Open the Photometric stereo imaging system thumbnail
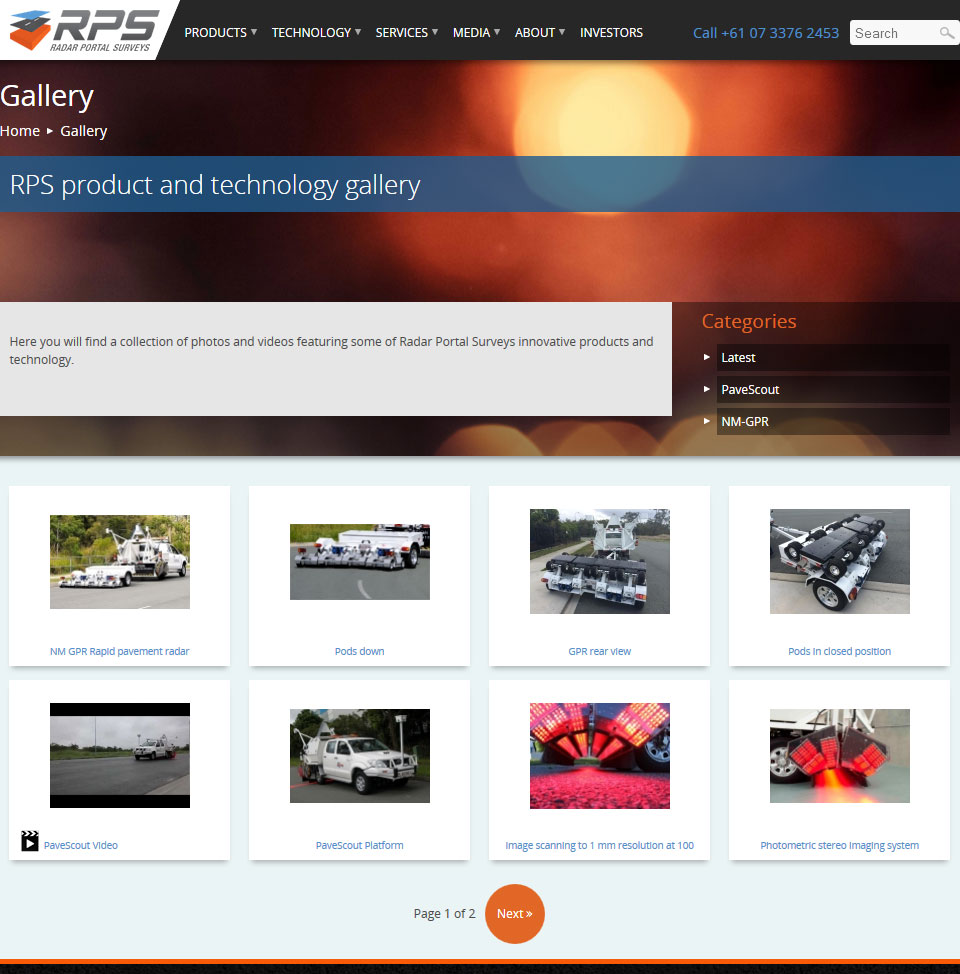 (x=839, y=755)
